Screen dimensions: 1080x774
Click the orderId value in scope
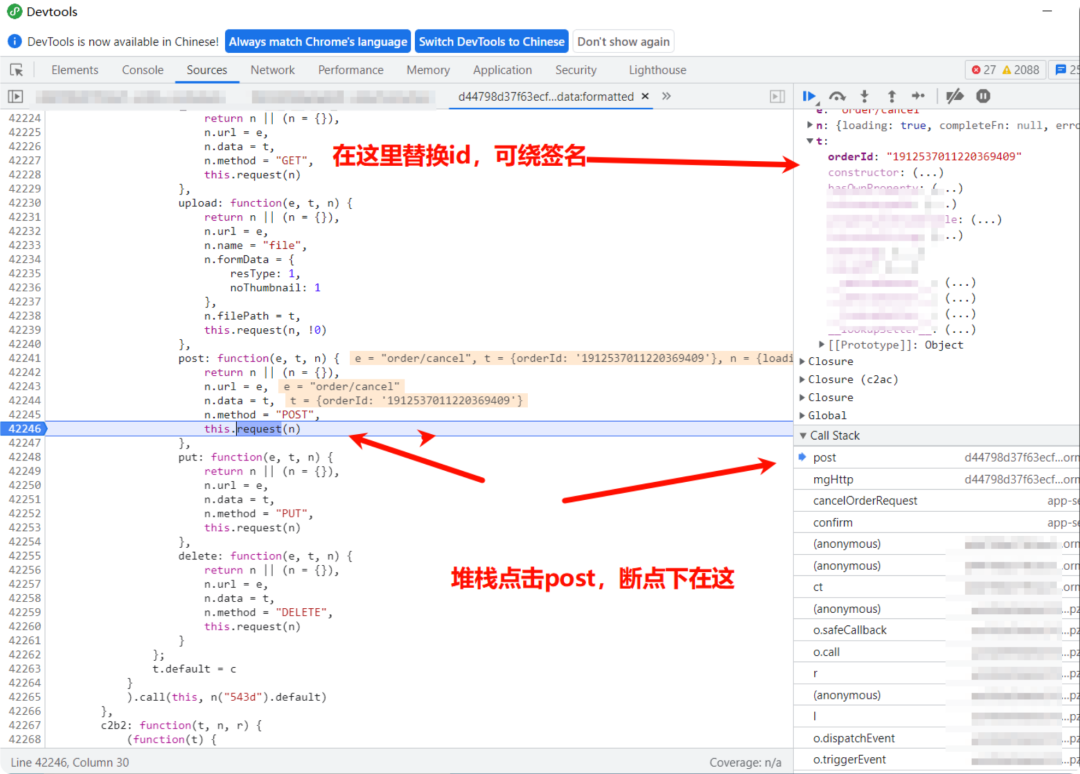(x=953, y=157)
